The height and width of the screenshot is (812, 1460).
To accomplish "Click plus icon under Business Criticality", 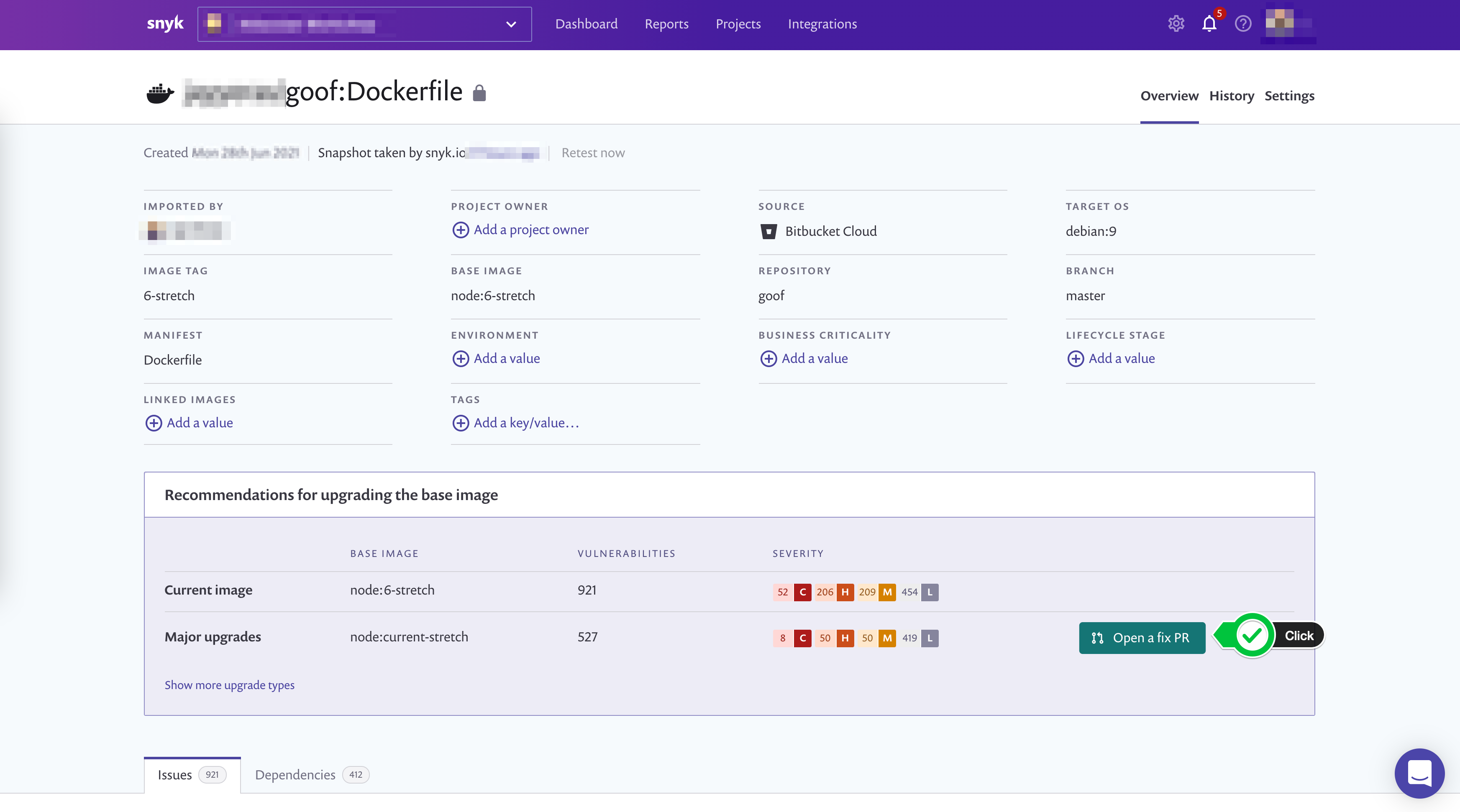I will point(768,359).
